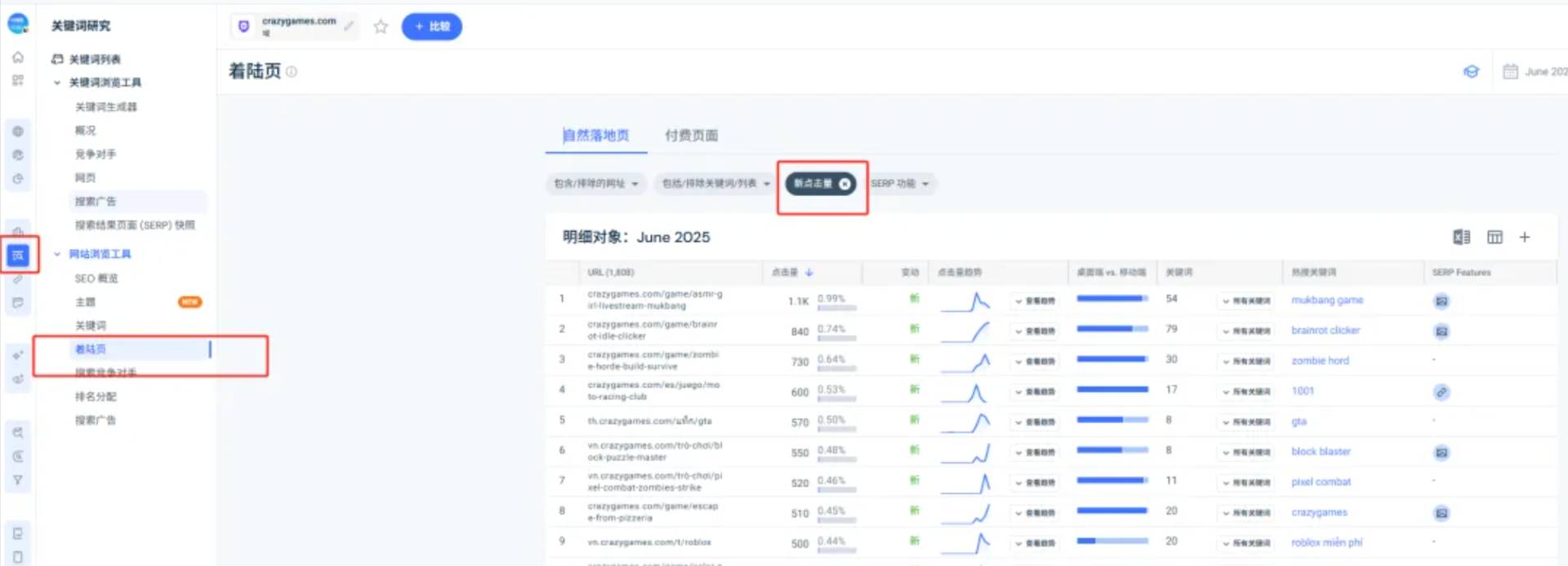Select the highlighted blue page icon in rail

[x=18, y=256]
